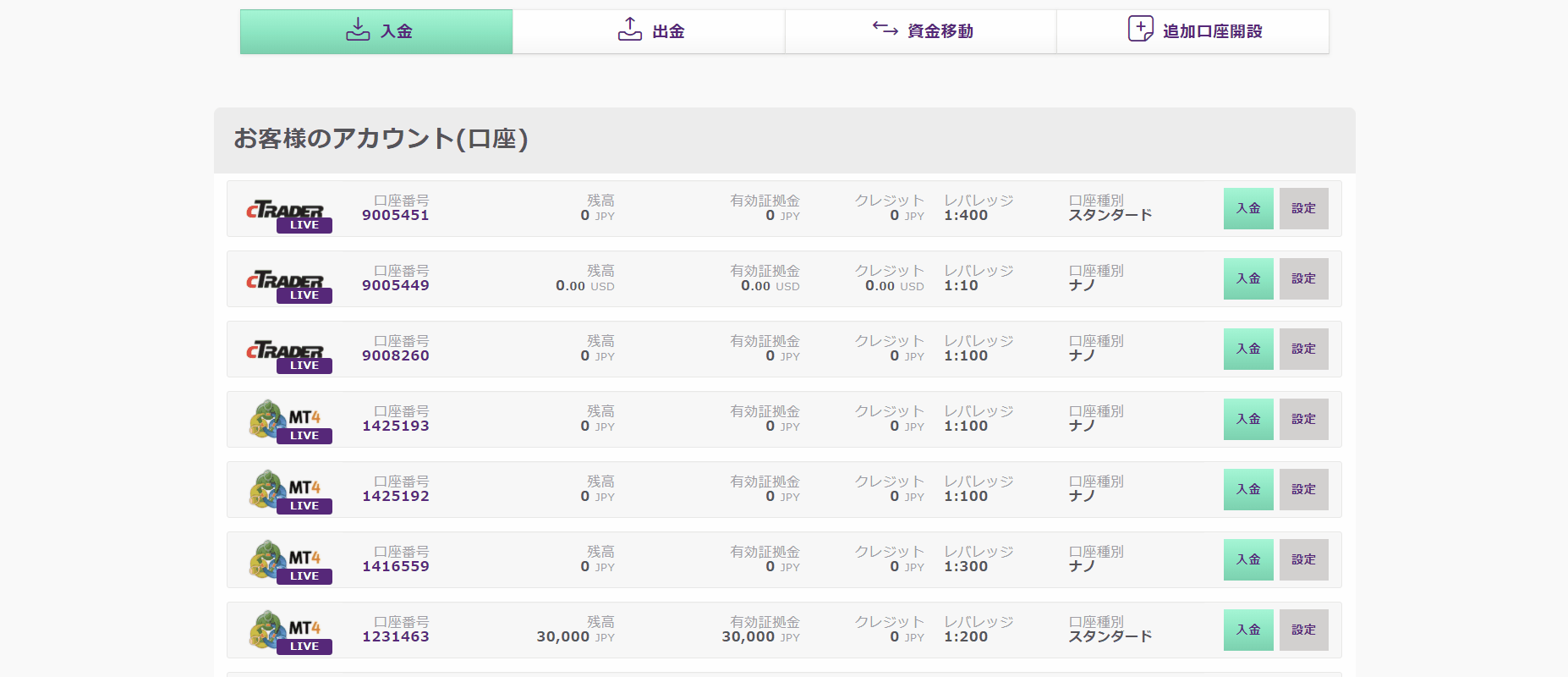Select account number 1425192
This screenshot has width=1568, height=677.
pyautogui.click(x=396, y=496)
